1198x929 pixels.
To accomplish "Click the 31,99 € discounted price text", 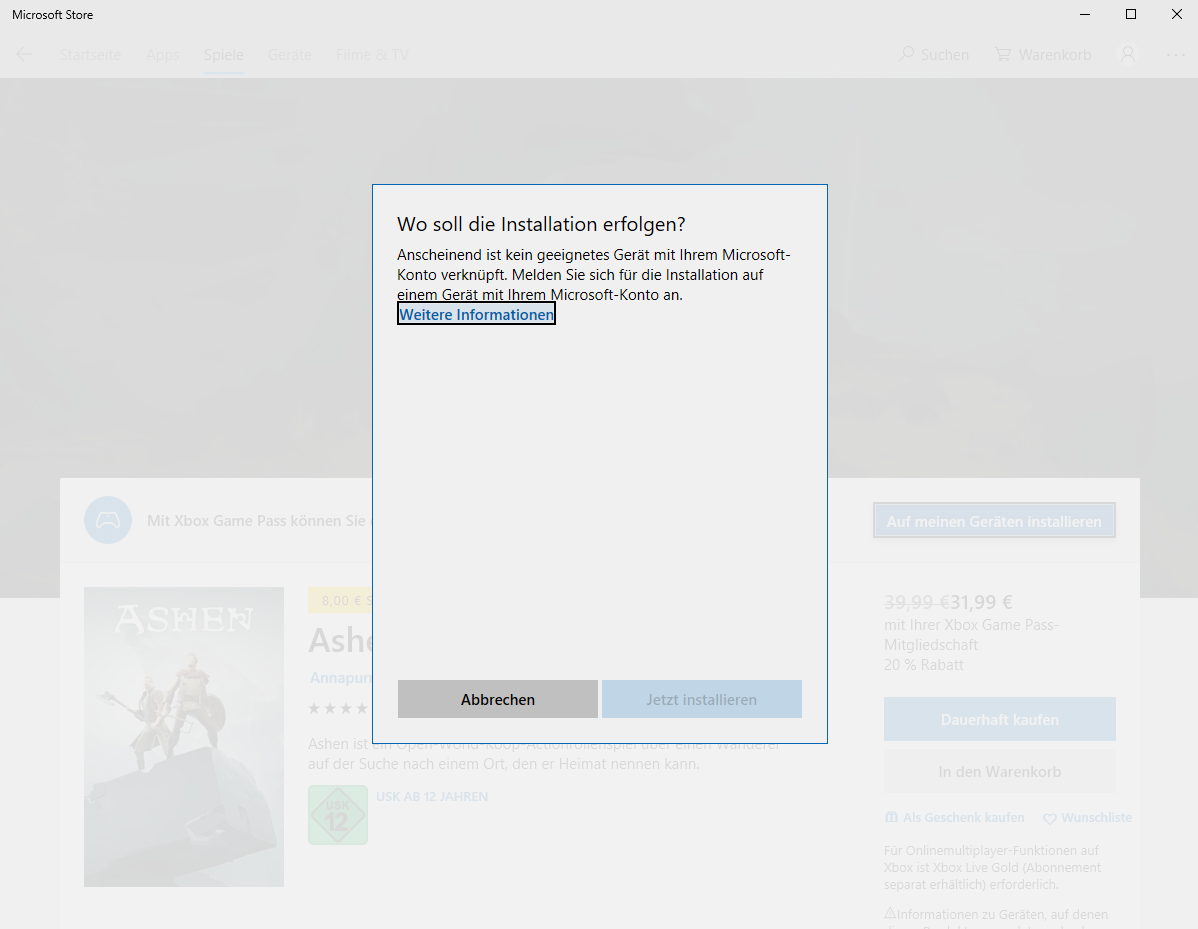I will pos(981,602).
